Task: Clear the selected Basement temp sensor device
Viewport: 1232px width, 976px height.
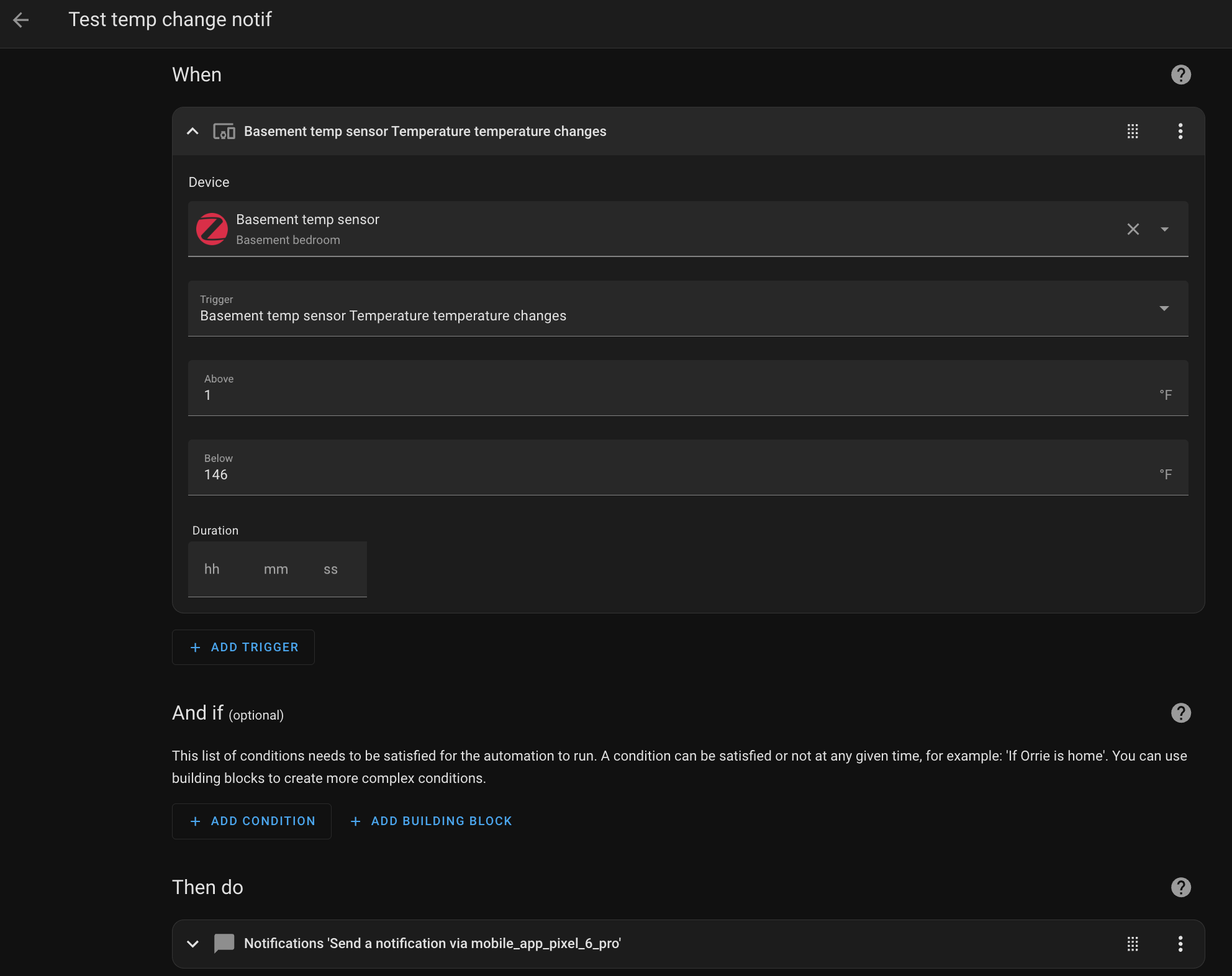Action: coord(1133,229)
